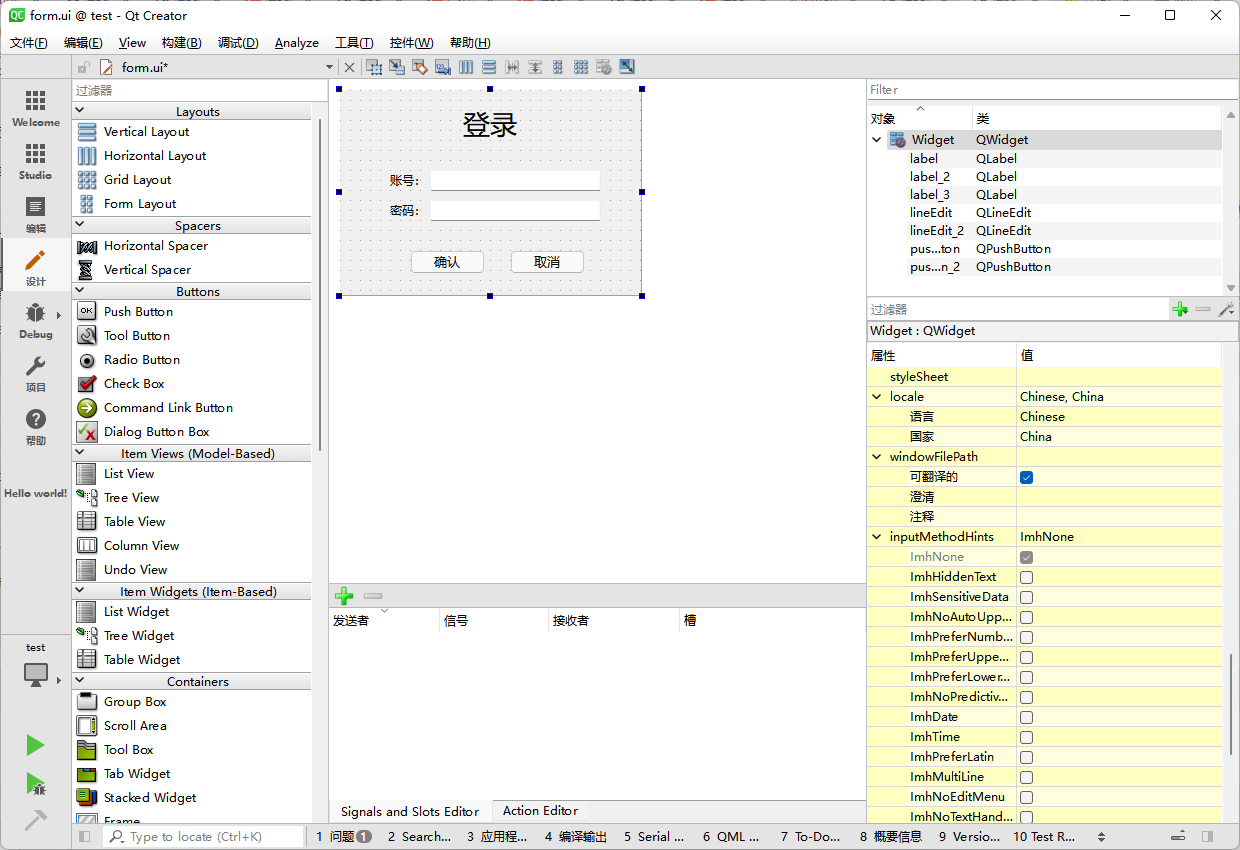1240x850 pixels.
Task: Toggle the 可翻译的 checkbox under windowFilePath
Action: click(1026, 477)
